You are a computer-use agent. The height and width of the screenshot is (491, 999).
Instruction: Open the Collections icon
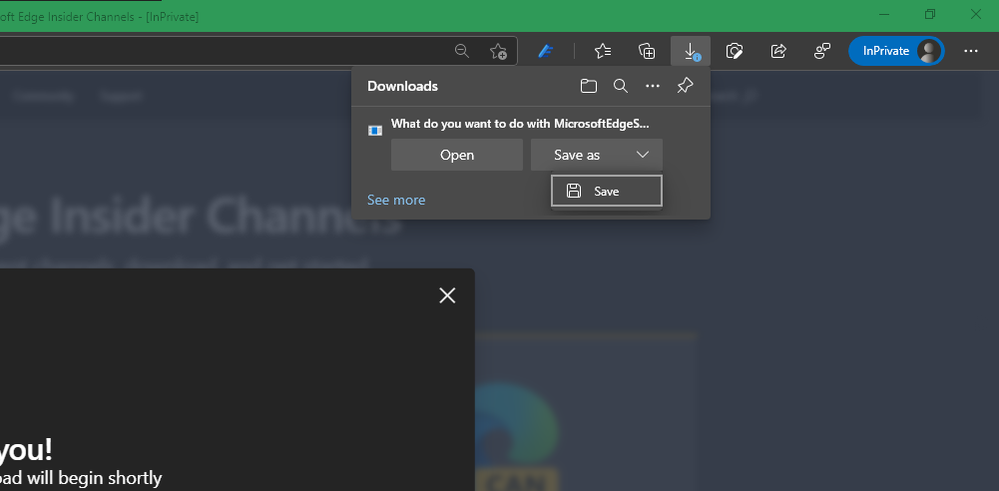coord(647,51)
